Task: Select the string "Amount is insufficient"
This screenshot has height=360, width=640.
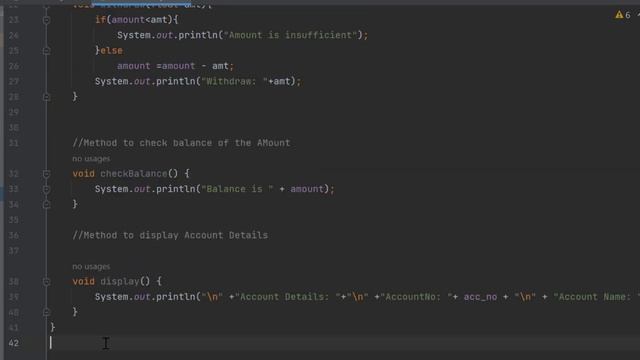Action: [290, 35]
